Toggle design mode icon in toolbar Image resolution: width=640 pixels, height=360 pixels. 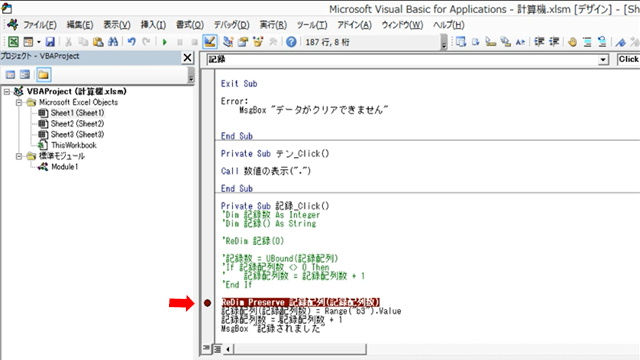point(210,42)
